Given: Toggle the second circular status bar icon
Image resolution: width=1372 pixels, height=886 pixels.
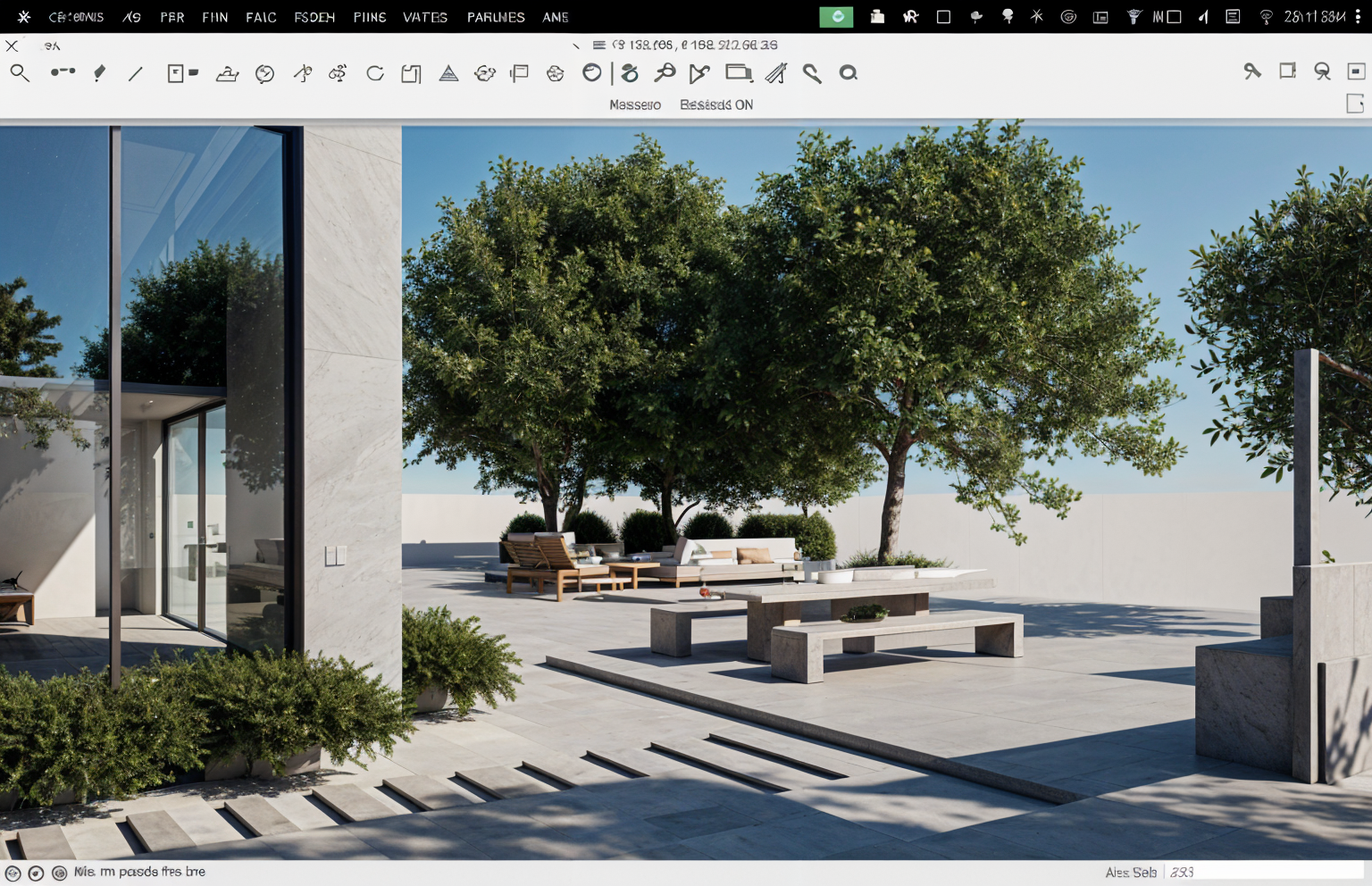Looking at the screenshot, I should [x=36, y=873].
